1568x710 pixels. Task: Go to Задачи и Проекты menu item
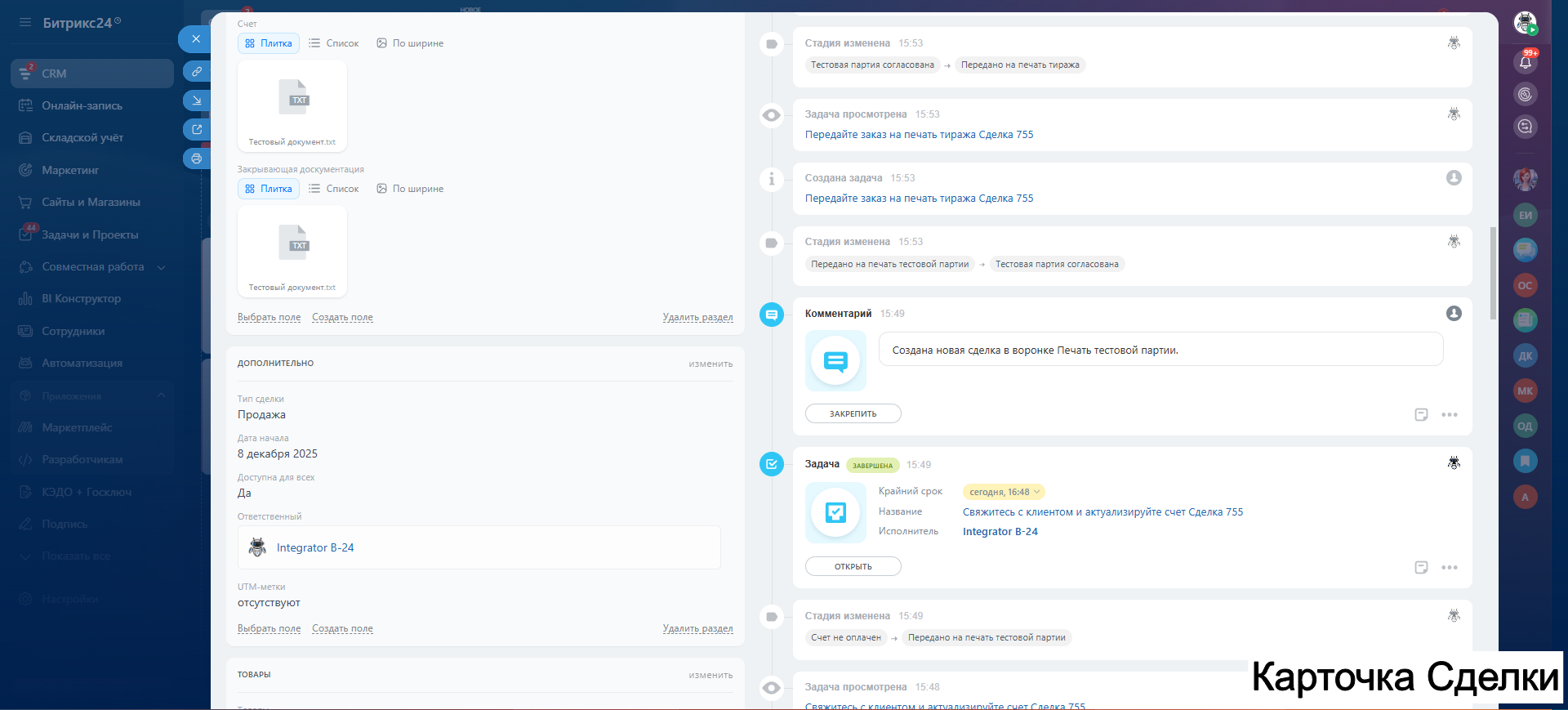[x=90, y=235]
